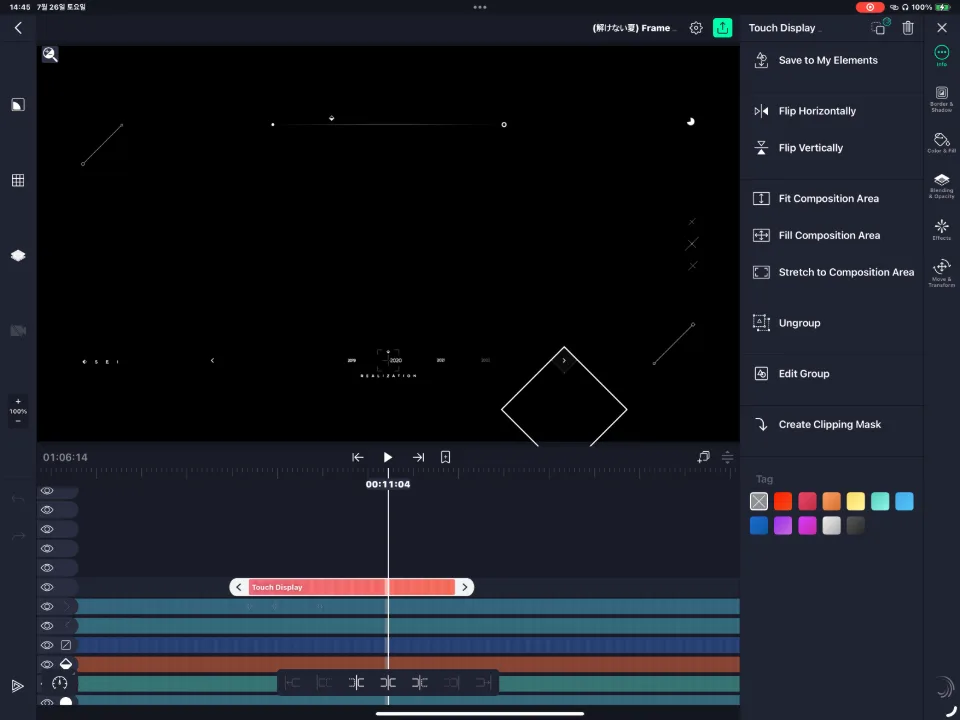
Task: Play the composition preview
Action: [x=388, y=457]
